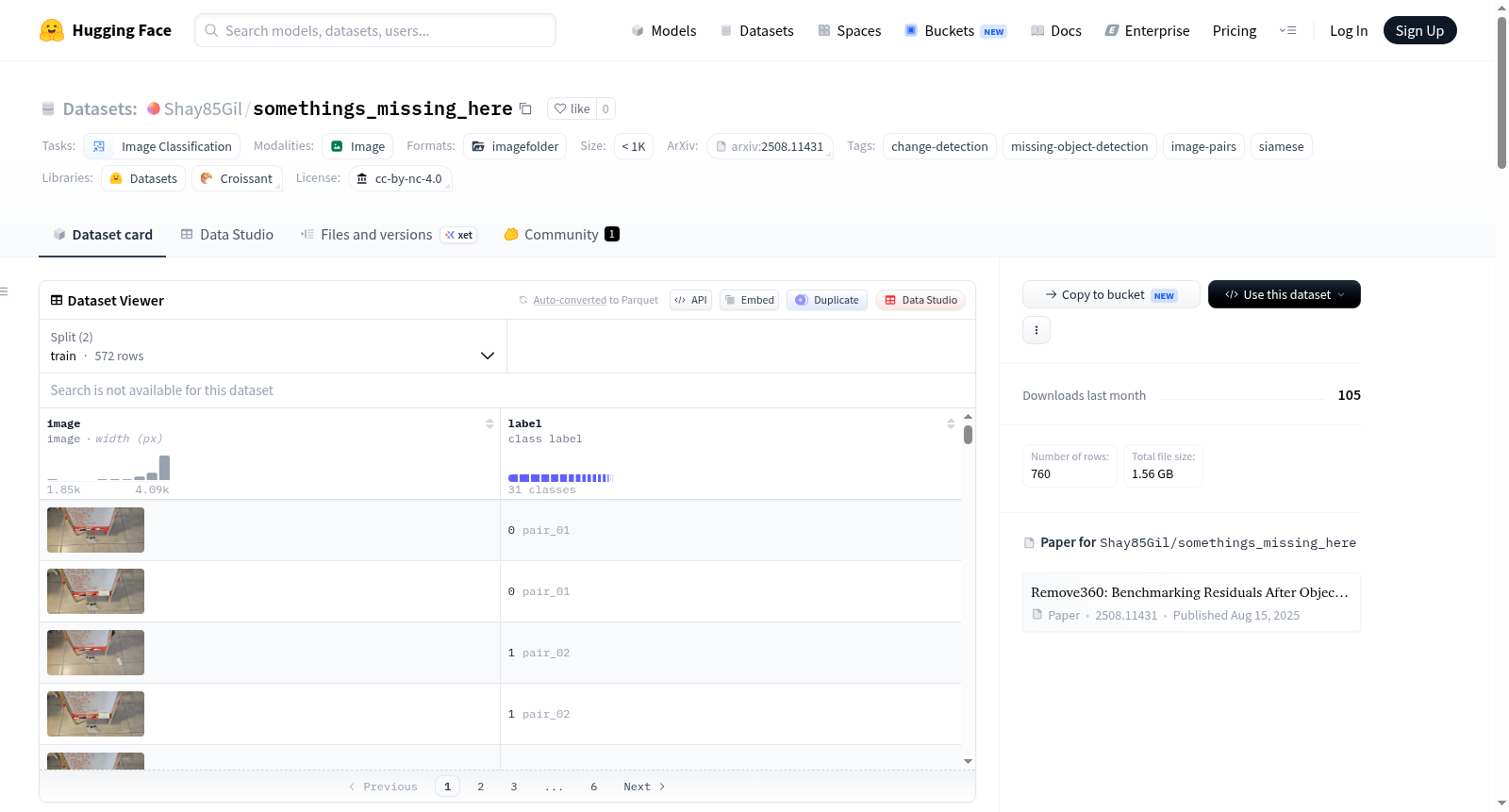Viewport: 1509px width, 812px height.
Task: Switch to the Data Studio tab
Action: (x=227, y=235)
